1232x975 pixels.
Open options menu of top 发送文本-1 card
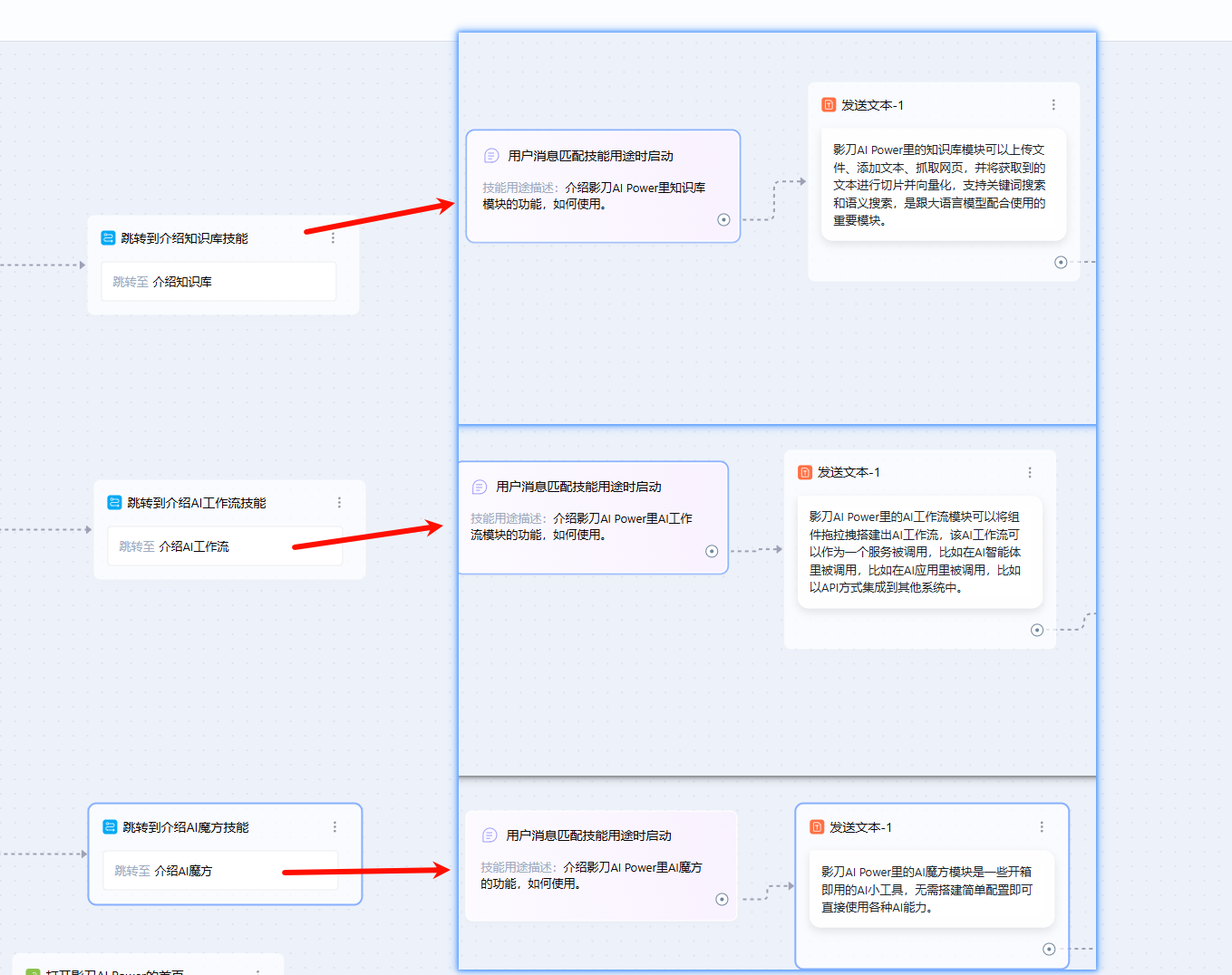pos(1053,105)
